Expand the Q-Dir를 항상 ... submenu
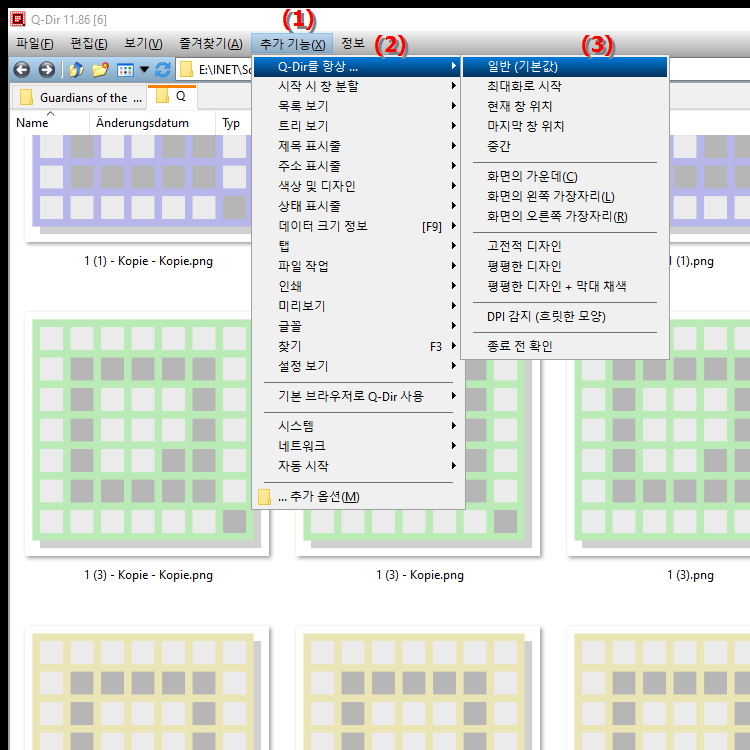Image resolution: width=750 pixels, height=750 pixels. [357, 66]
